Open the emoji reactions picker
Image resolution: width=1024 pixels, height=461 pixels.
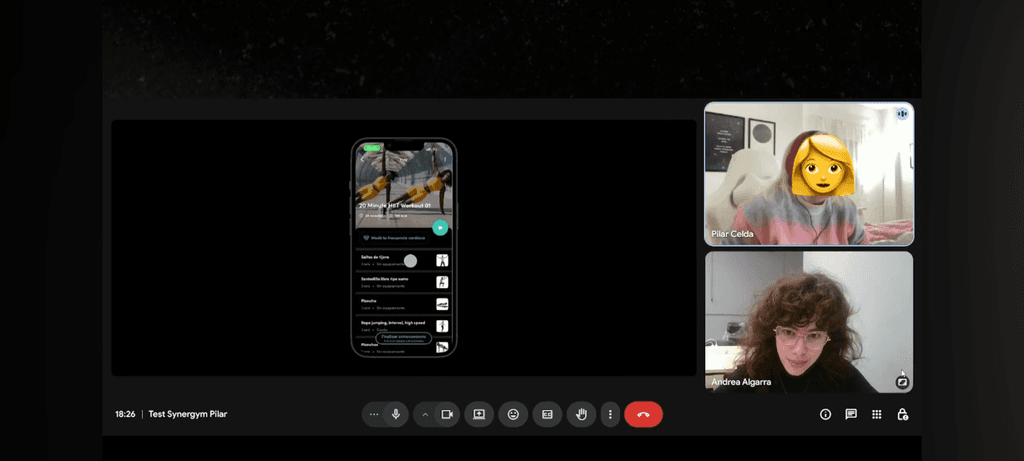click(513, 415)
